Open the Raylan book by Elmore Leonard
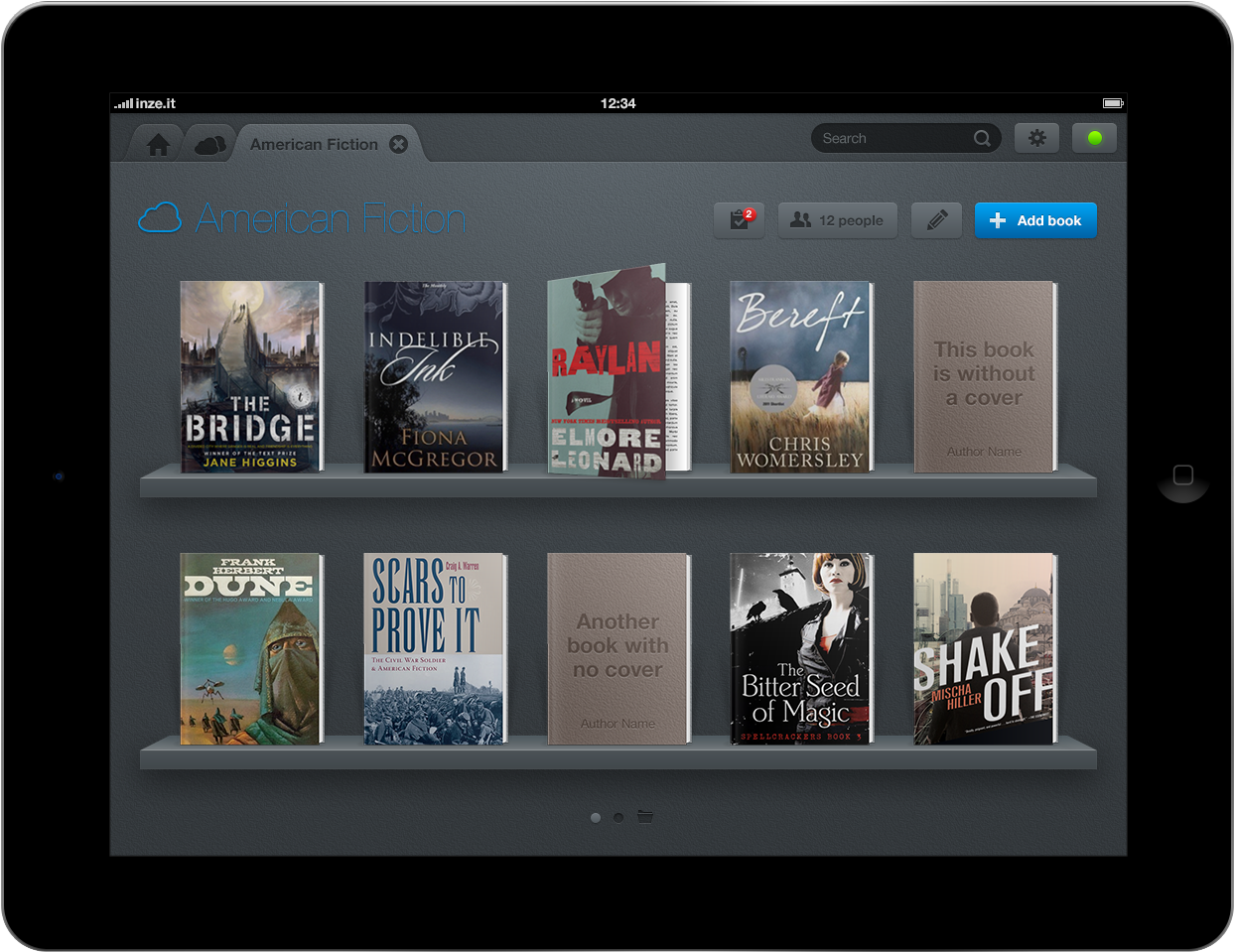Screen dimensions: 1234x952 608,374
